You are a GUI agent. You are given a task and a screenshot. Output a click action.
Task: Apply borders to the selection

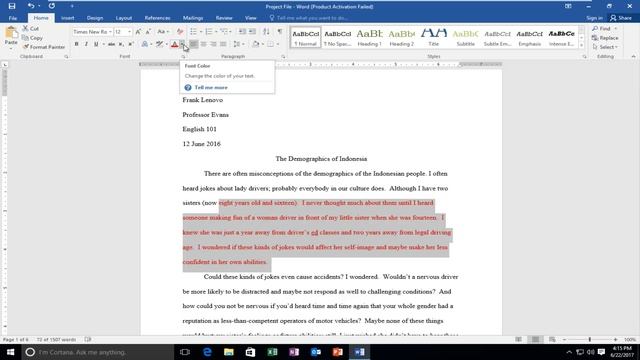pyautogui.click(x=270, y=44)
